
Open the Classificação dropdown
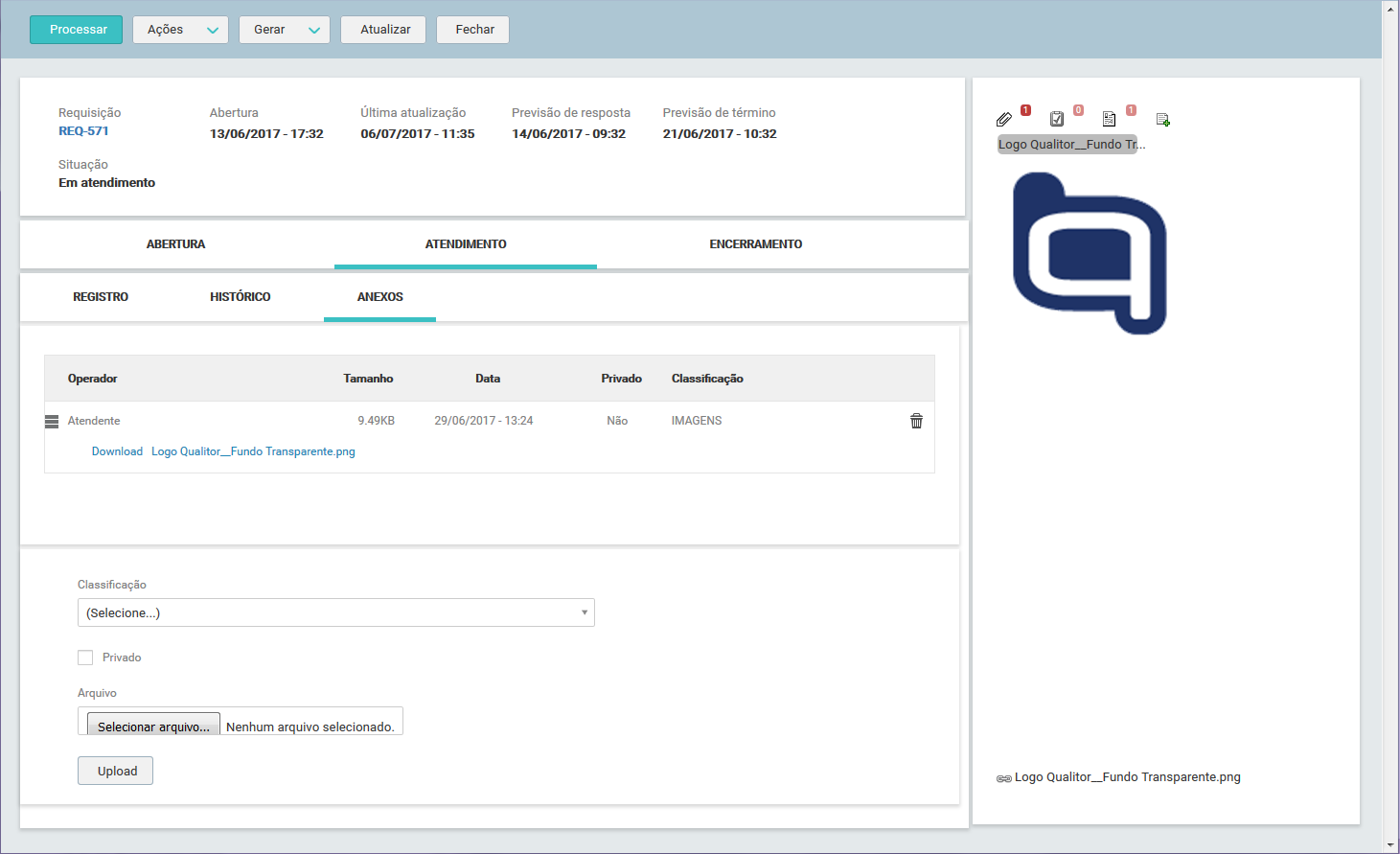(336, 612)
